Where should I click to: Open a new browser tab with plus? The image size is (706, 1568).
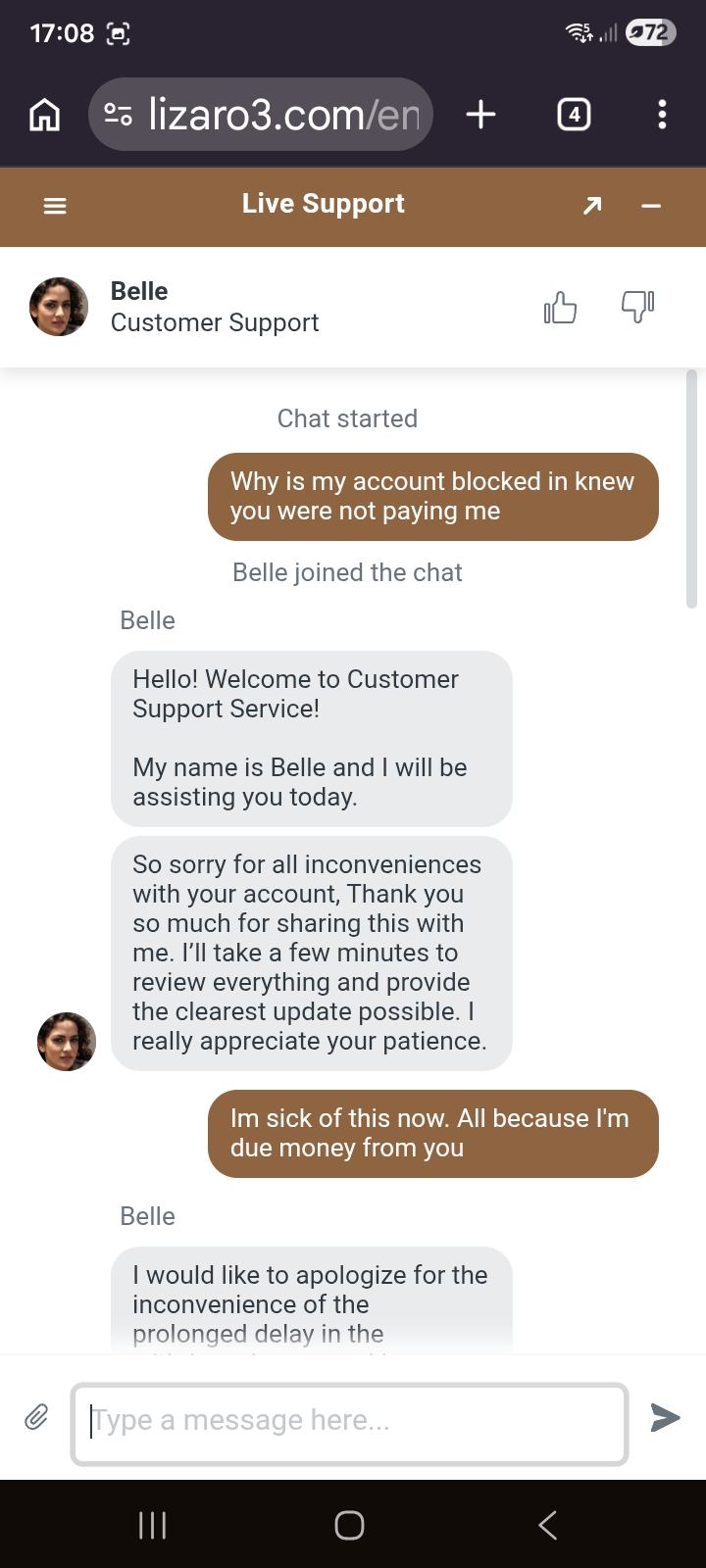coord(480,115)
